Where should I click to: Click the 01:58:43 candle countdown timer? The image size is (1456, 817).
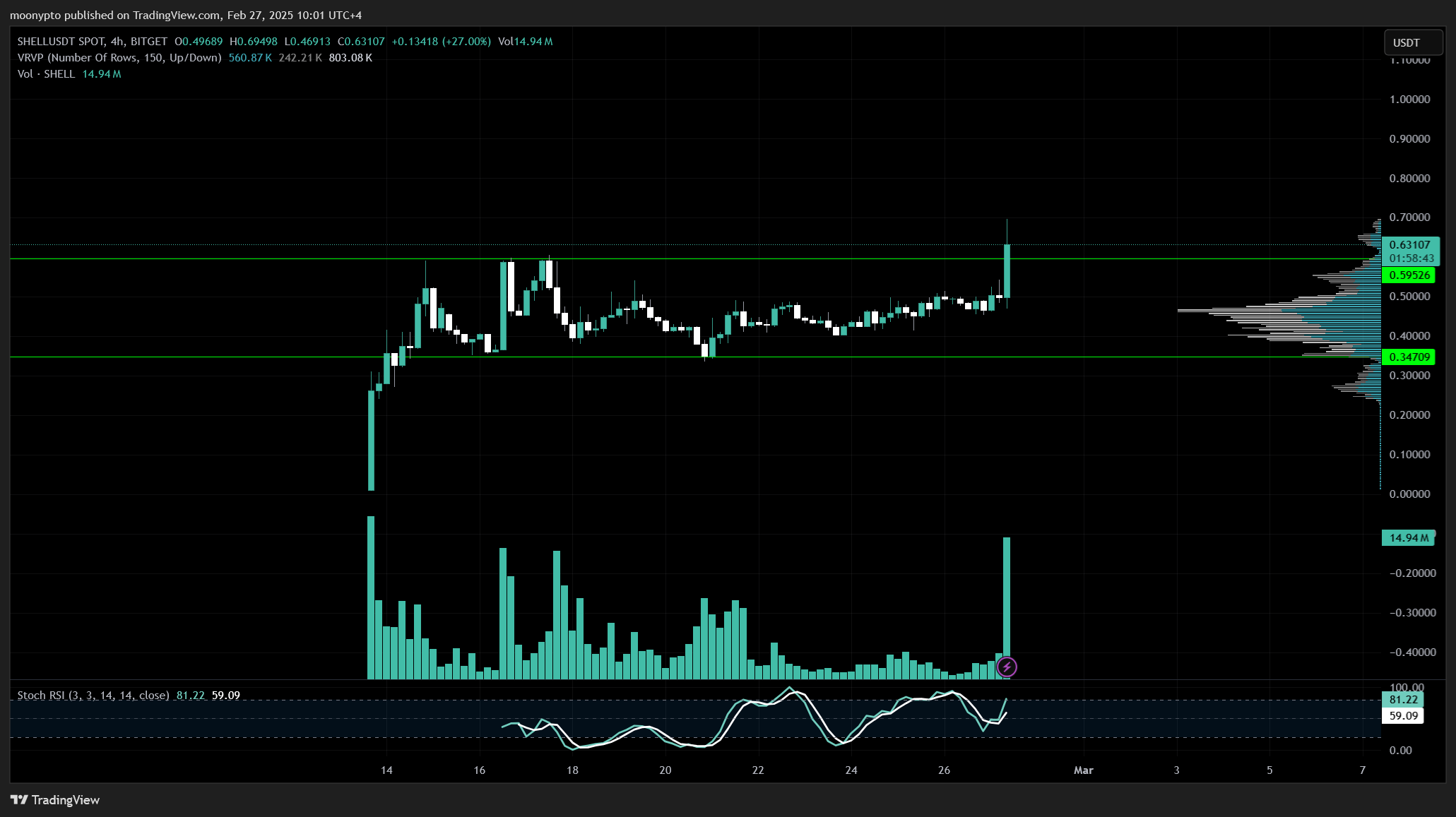[1411, 258]
